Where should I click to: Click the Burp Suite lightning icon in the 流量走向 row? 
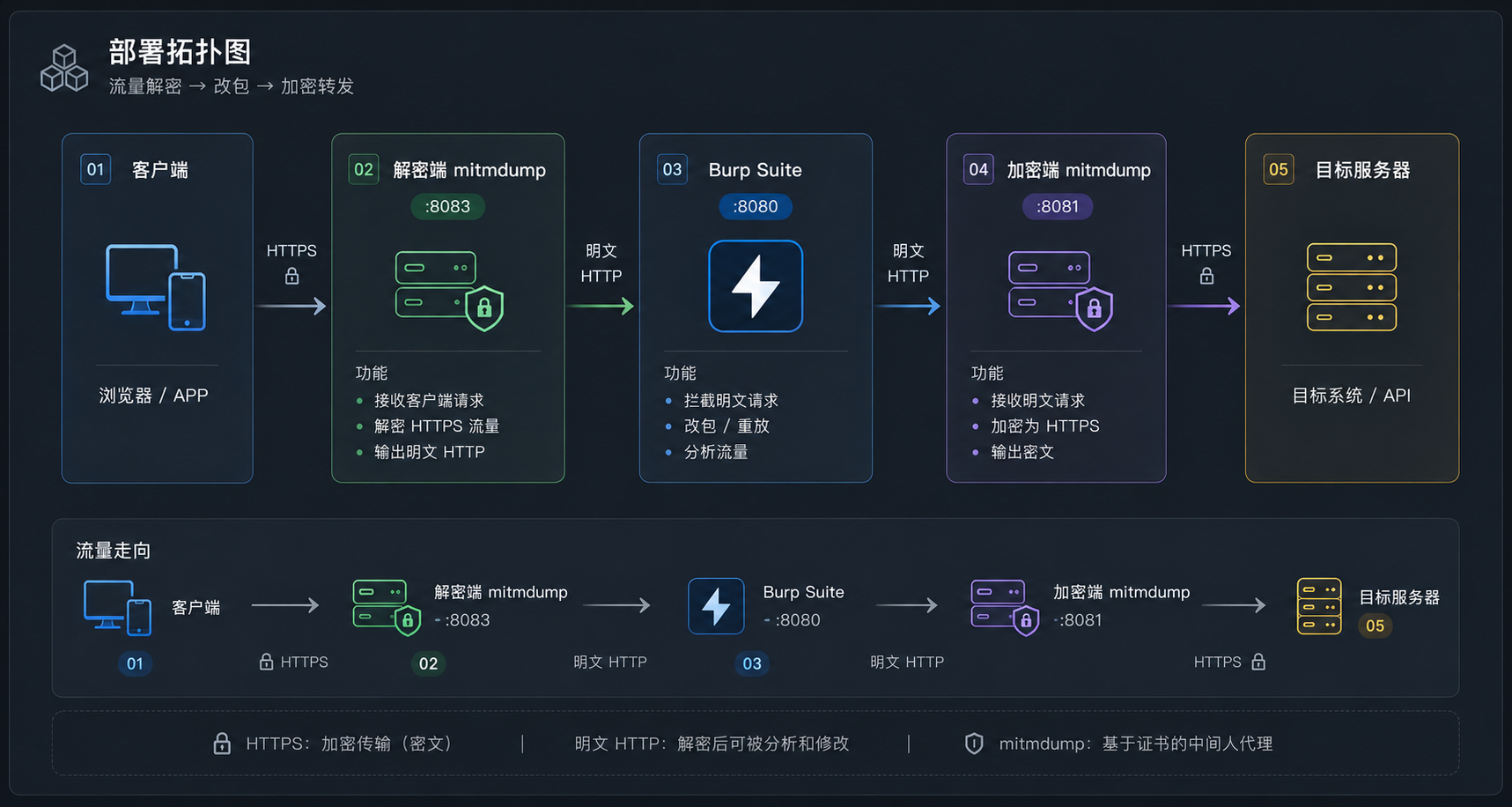(716, 606)
